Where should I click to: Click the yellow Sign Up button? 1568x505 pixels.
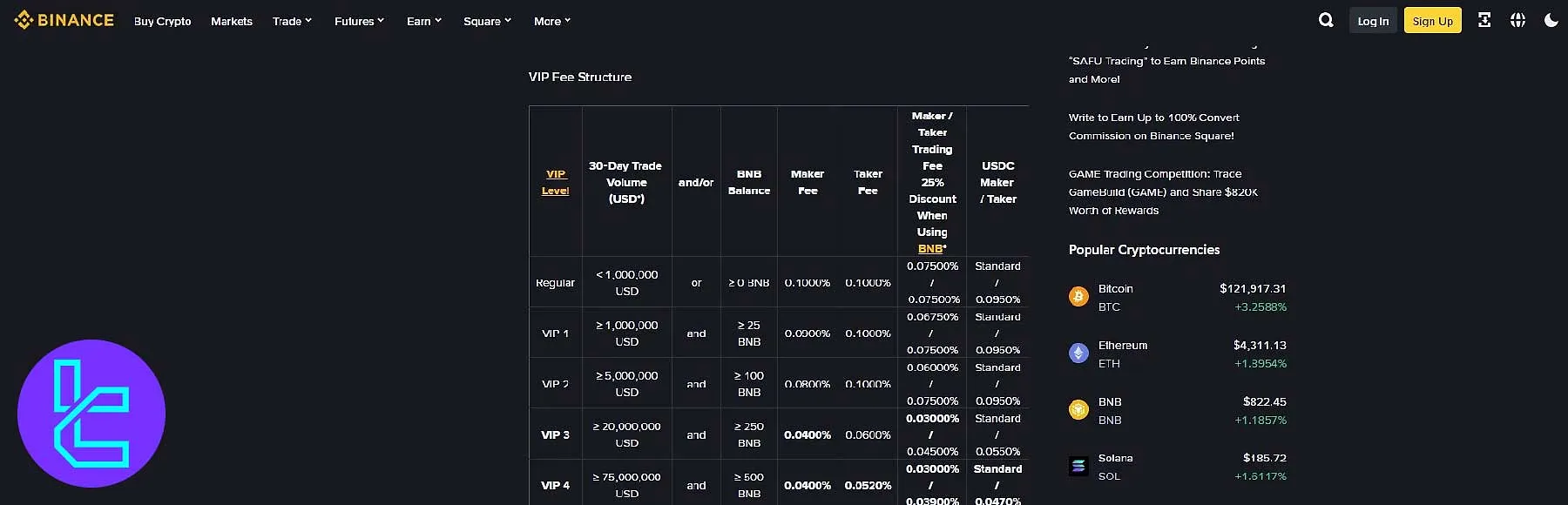pos(1433,21)
